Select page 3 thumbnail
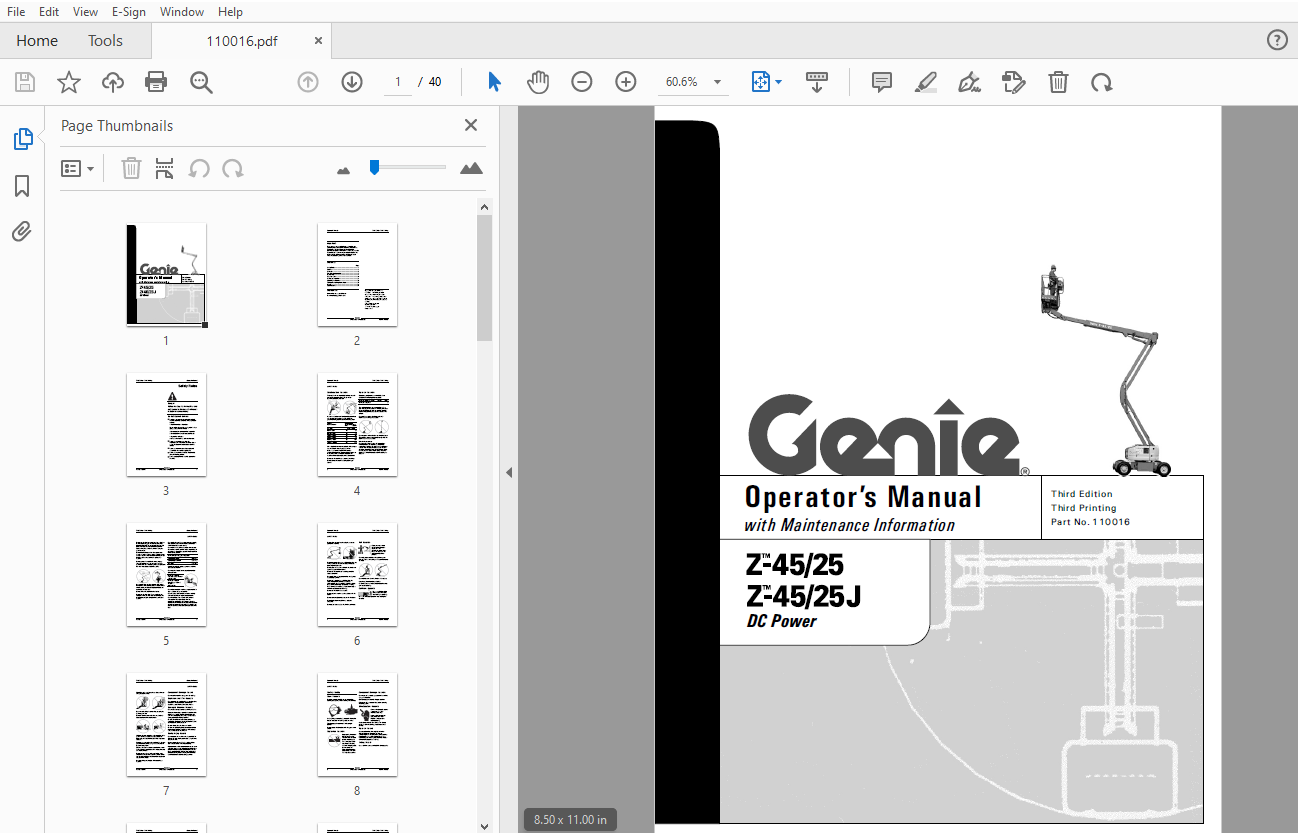 pos(166,424)
